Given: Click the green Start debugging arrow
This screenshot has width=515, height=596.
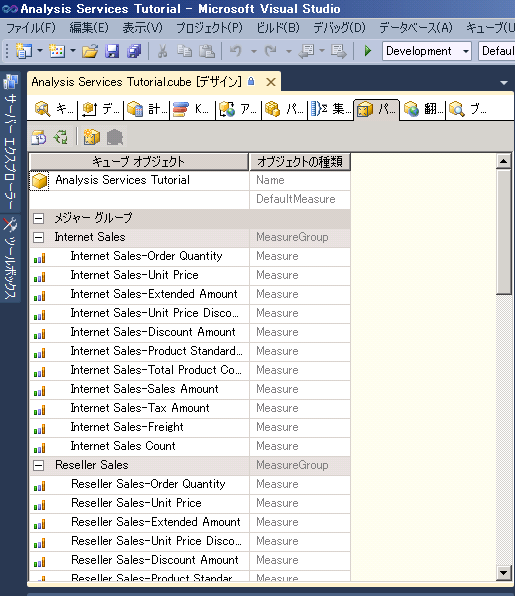Looking at the screenshot, I should (x=368, y=51).
